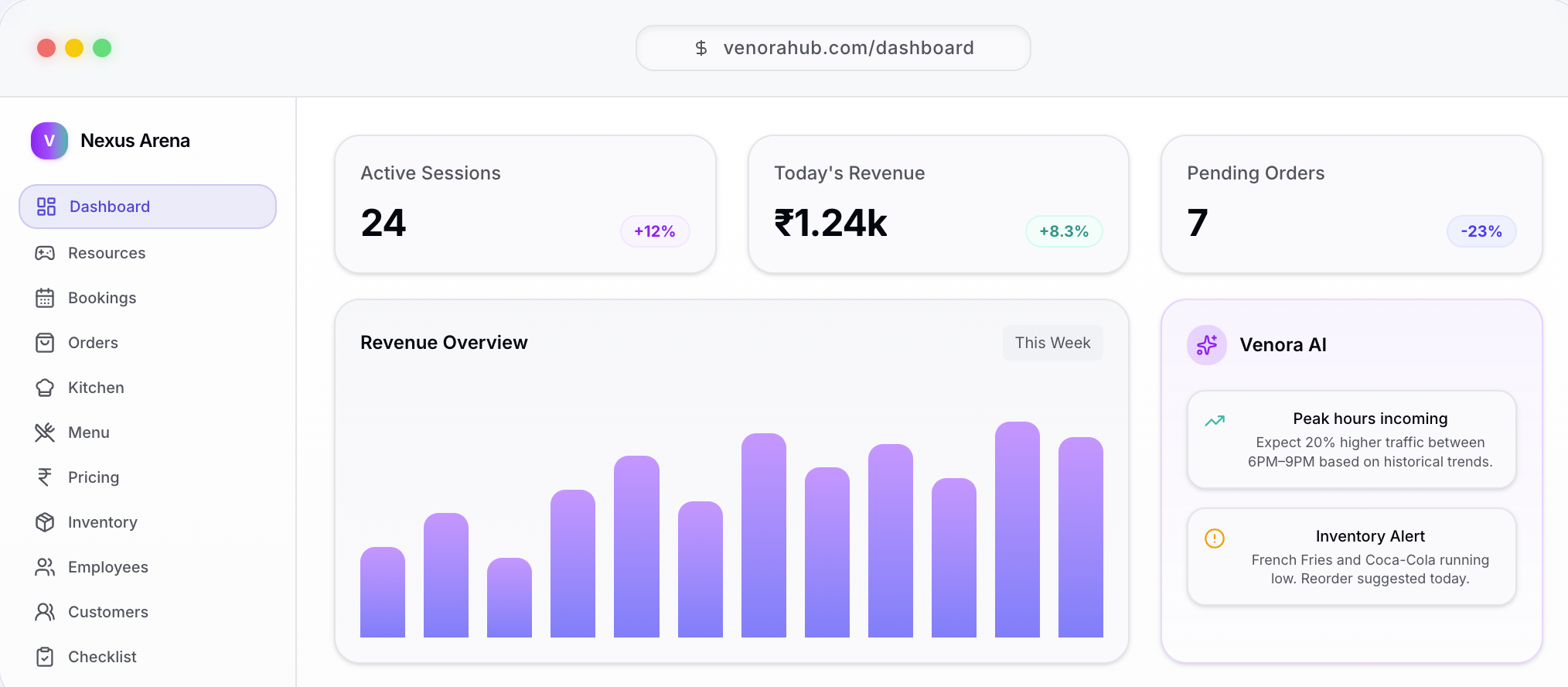The image size is (1568, 687).
Task: Click the 7 pending orders value
Action: pos(1197,224)
